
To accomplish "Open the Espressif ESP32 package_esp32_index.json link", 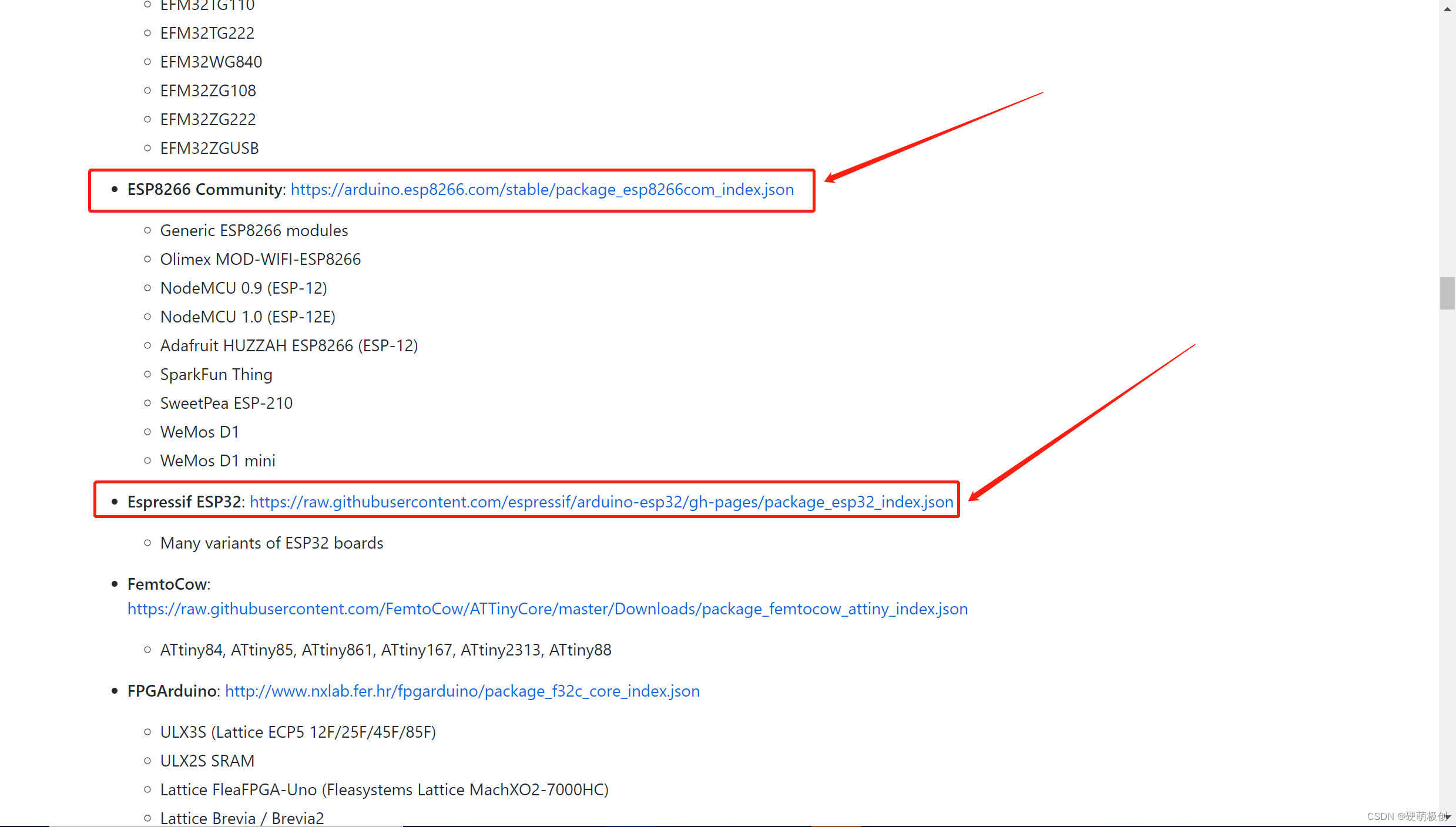I will pos(601,502).
